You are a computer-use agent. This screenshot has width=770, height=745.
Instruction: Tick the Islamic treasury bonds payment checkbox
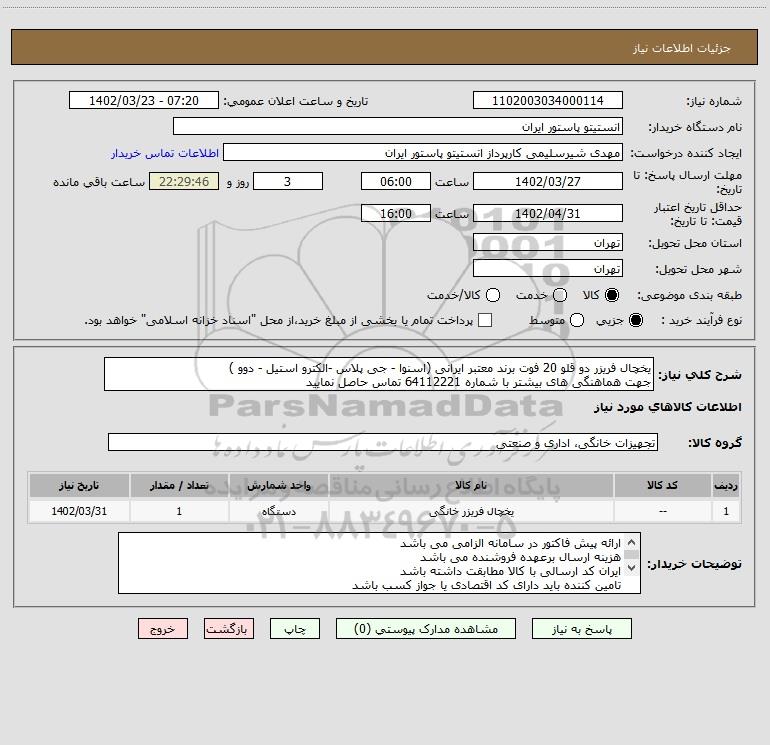(485, 320)
